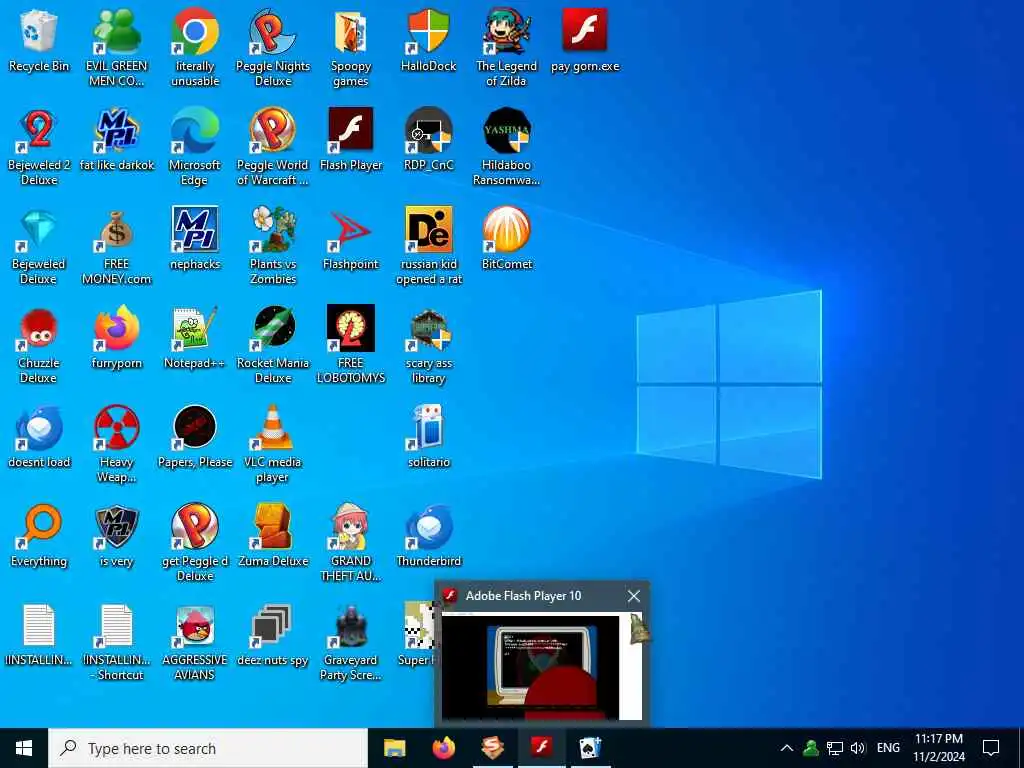This screenshot has width=1024, height=768.
Task: Open the solitario card game icon
Action: tap(428, 438)
